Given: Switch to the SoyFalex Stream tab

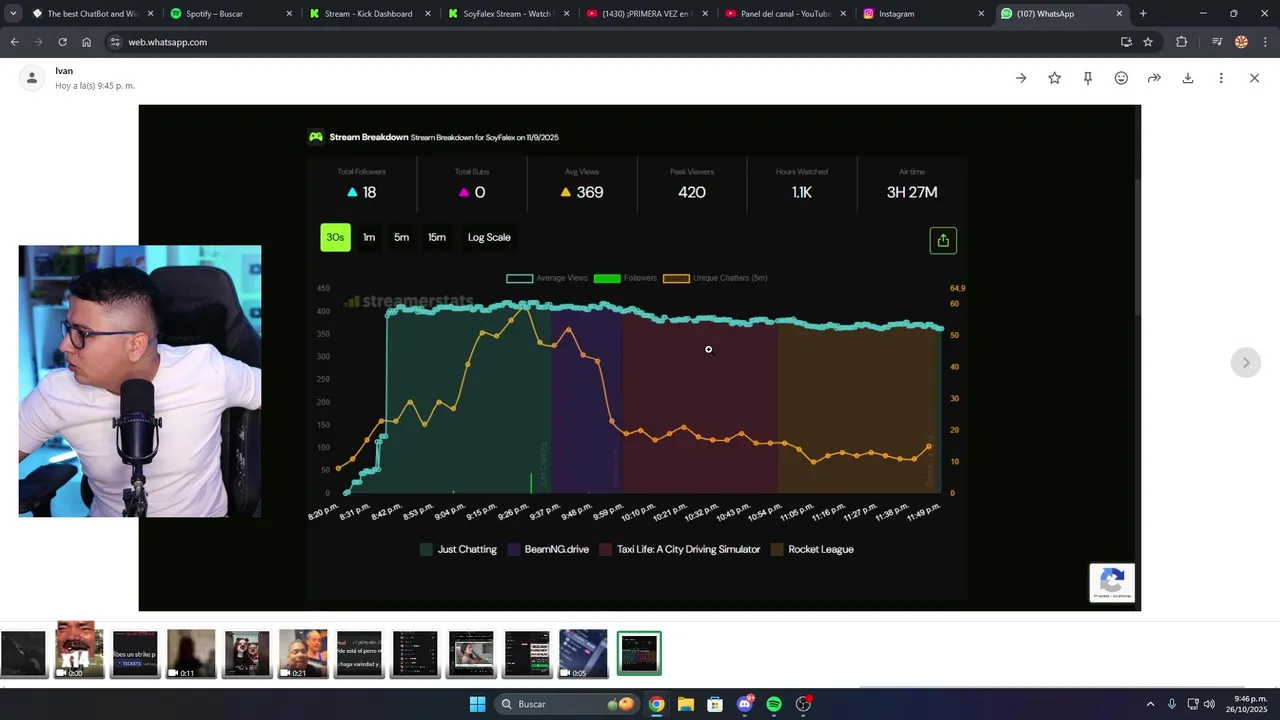Looking at the screenshot, I should click(x=507, y=14).
